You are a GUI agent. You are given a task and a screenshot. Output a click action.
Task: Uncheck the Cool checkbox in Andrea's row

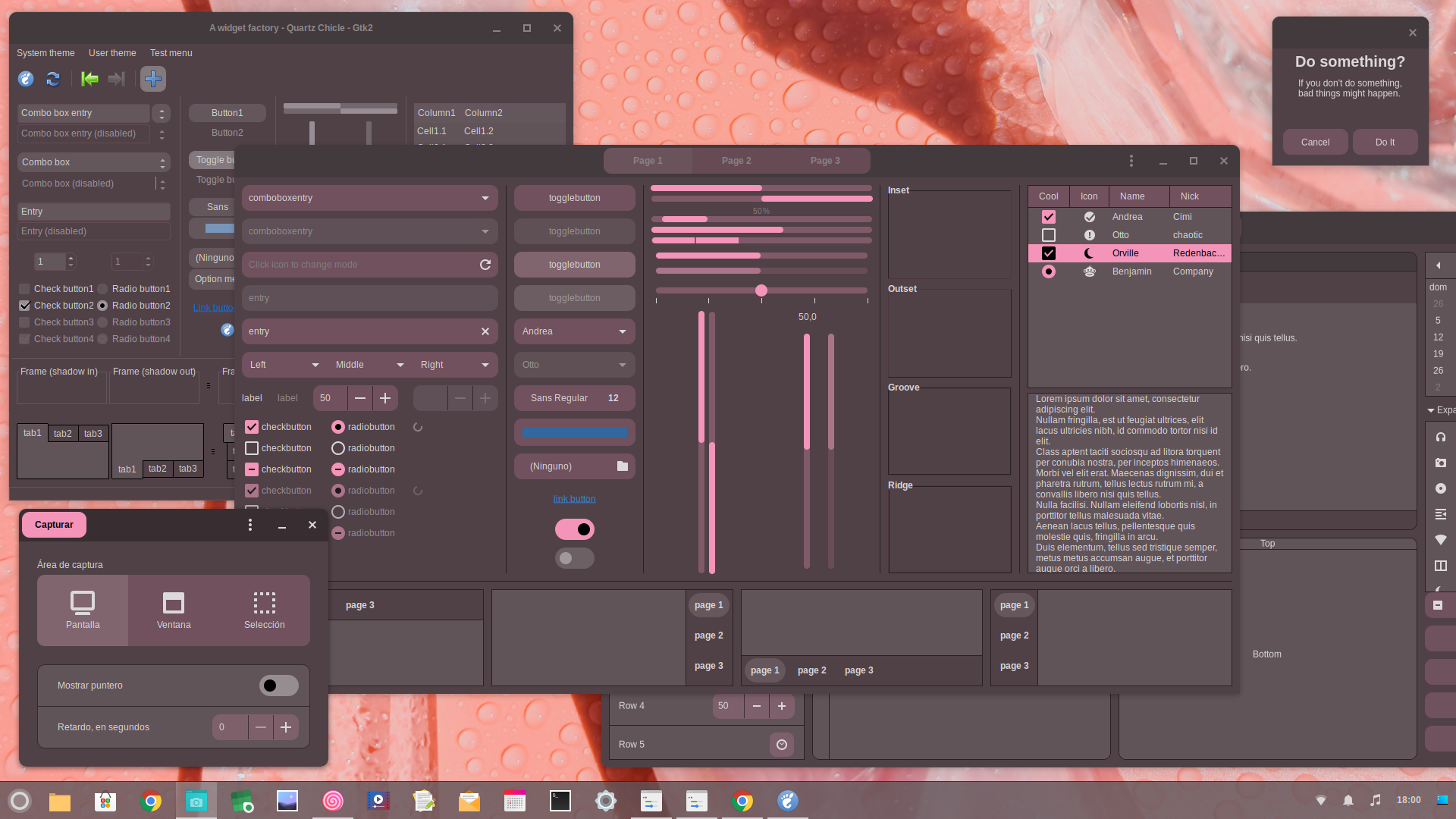coord(1049,217)
